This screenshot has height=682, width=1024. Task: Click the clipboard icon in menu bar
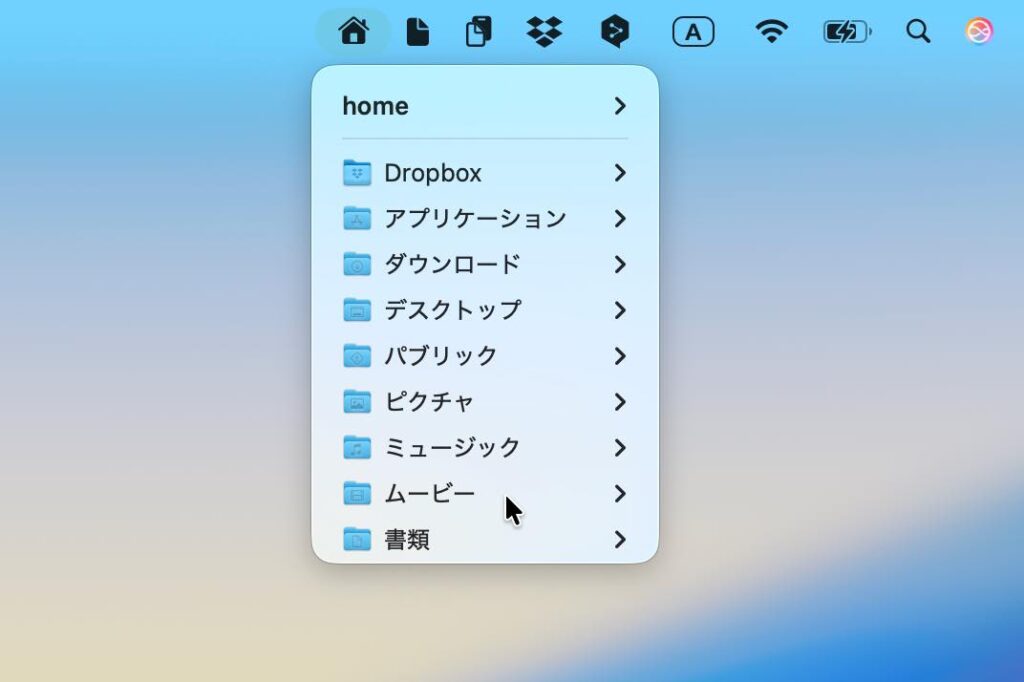479,32
